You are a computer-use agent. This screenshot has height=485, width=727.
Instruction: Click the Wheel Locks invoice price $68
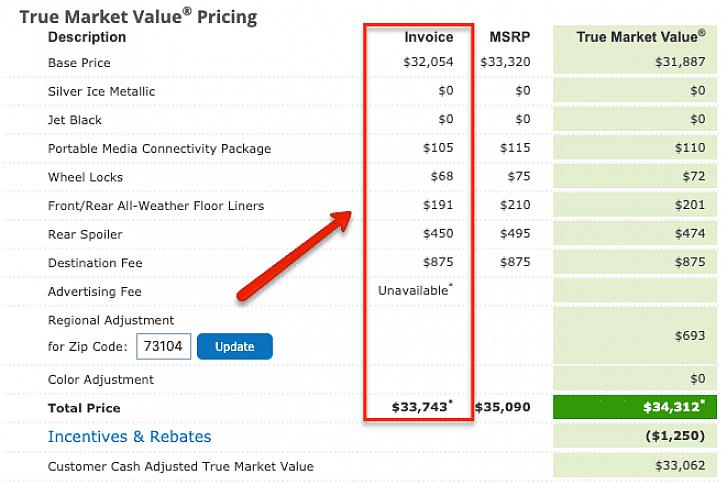click(x=442, y=176)
